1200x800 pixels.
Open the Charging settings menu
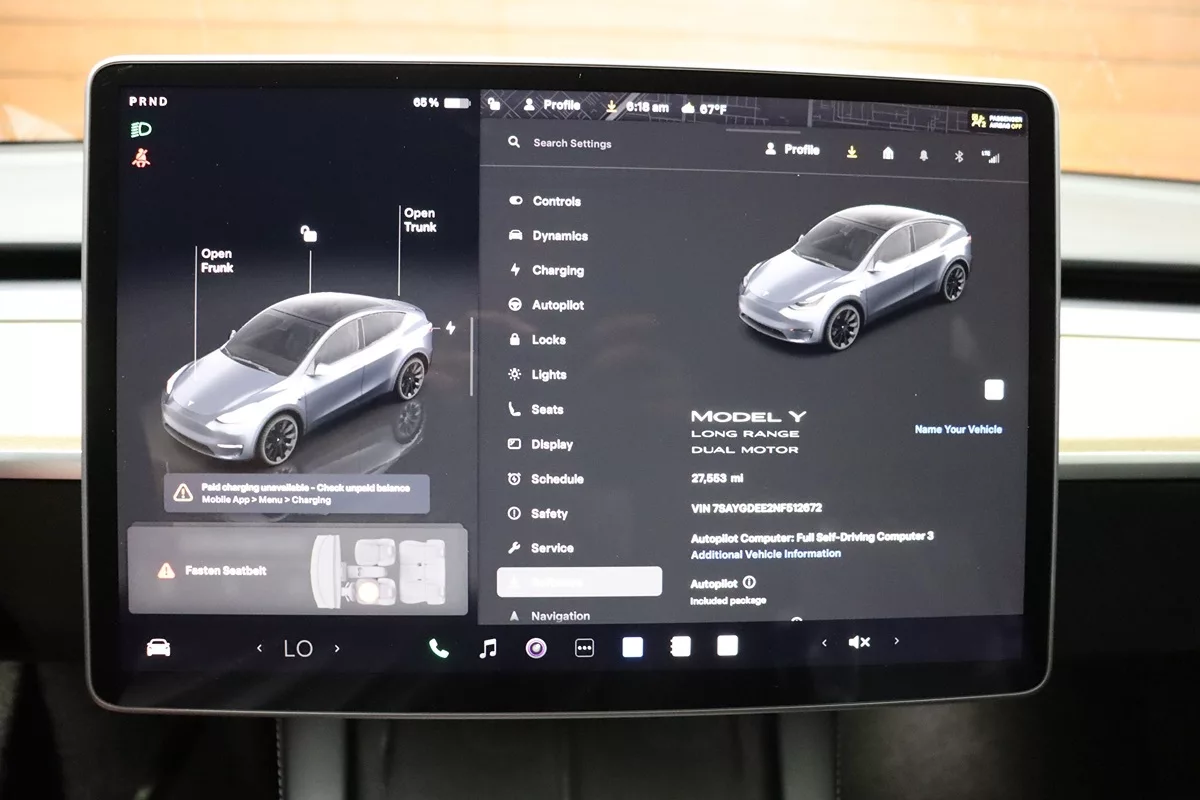click(x=557, y=271)
